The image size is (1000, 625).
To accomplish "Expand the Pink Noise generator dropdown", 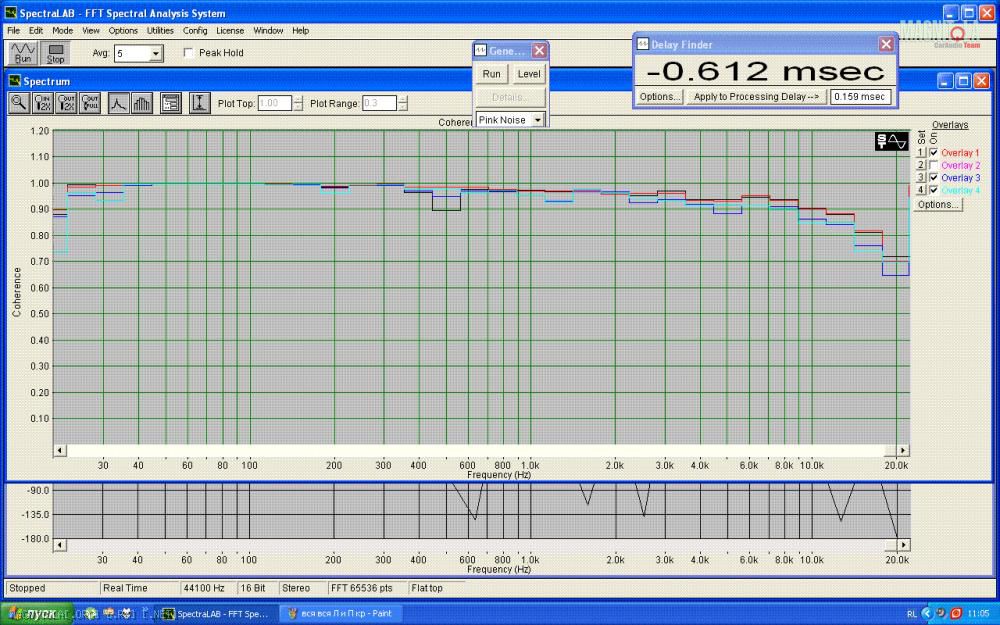I will (x=538, y=120).
